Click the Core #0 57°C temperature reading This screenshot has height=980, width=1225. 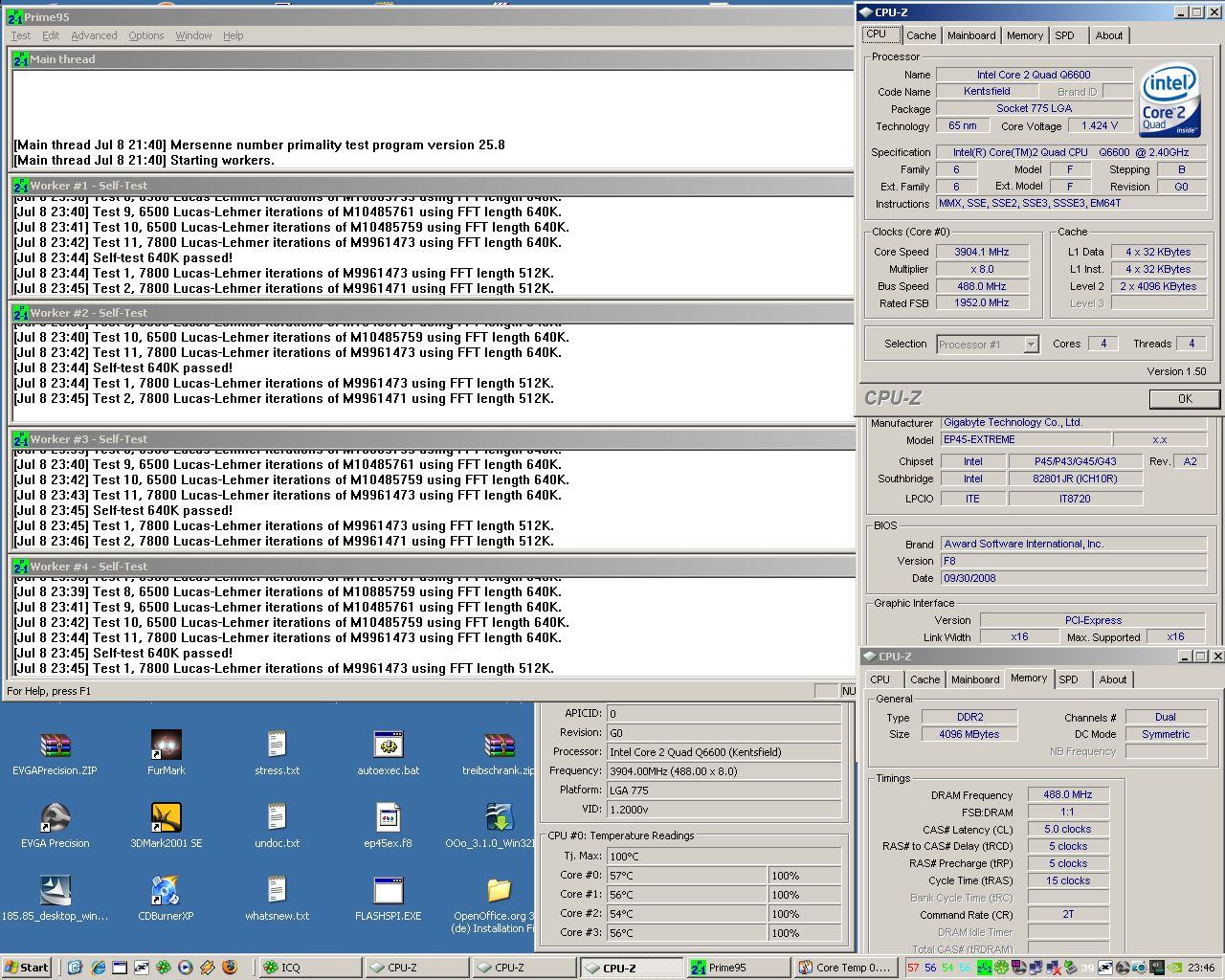click(x=687, y=875)
